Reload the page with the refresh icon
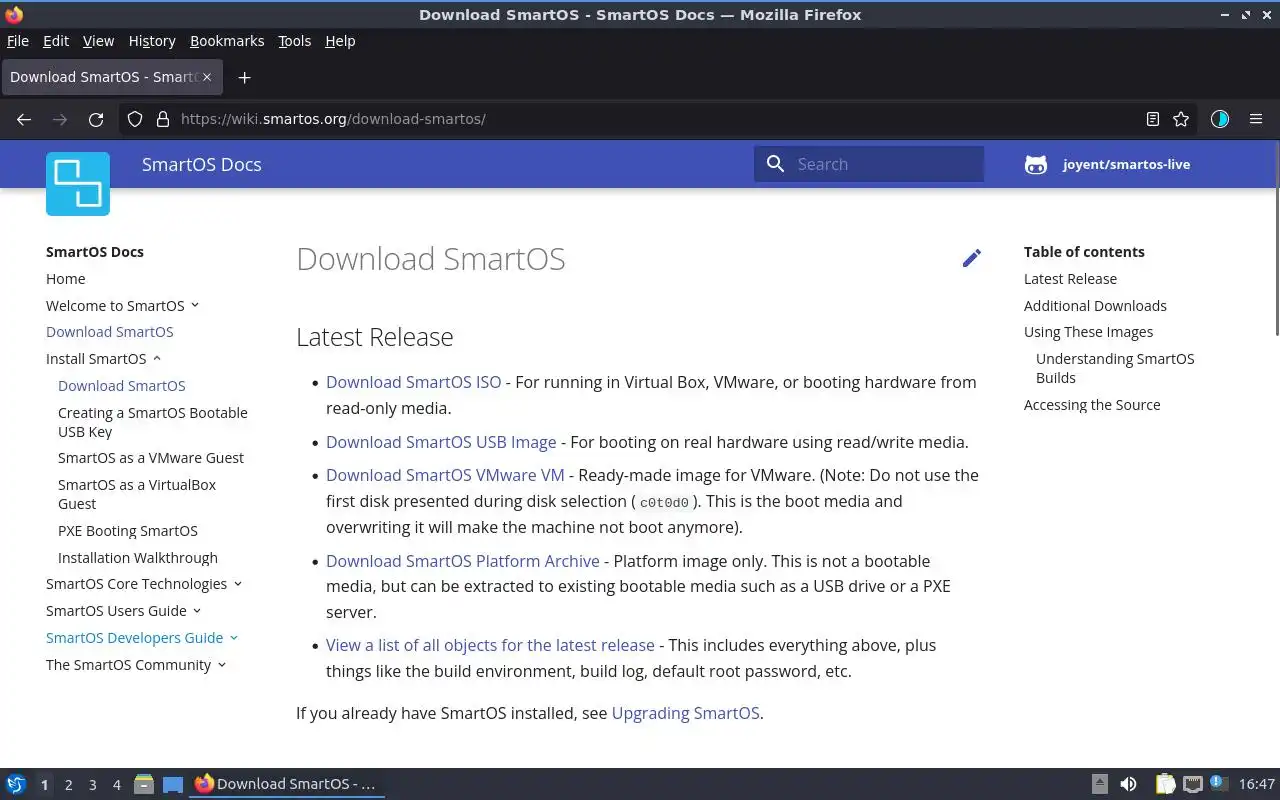This screenshot has width=1280, height=800. click(x=96, y=119)
